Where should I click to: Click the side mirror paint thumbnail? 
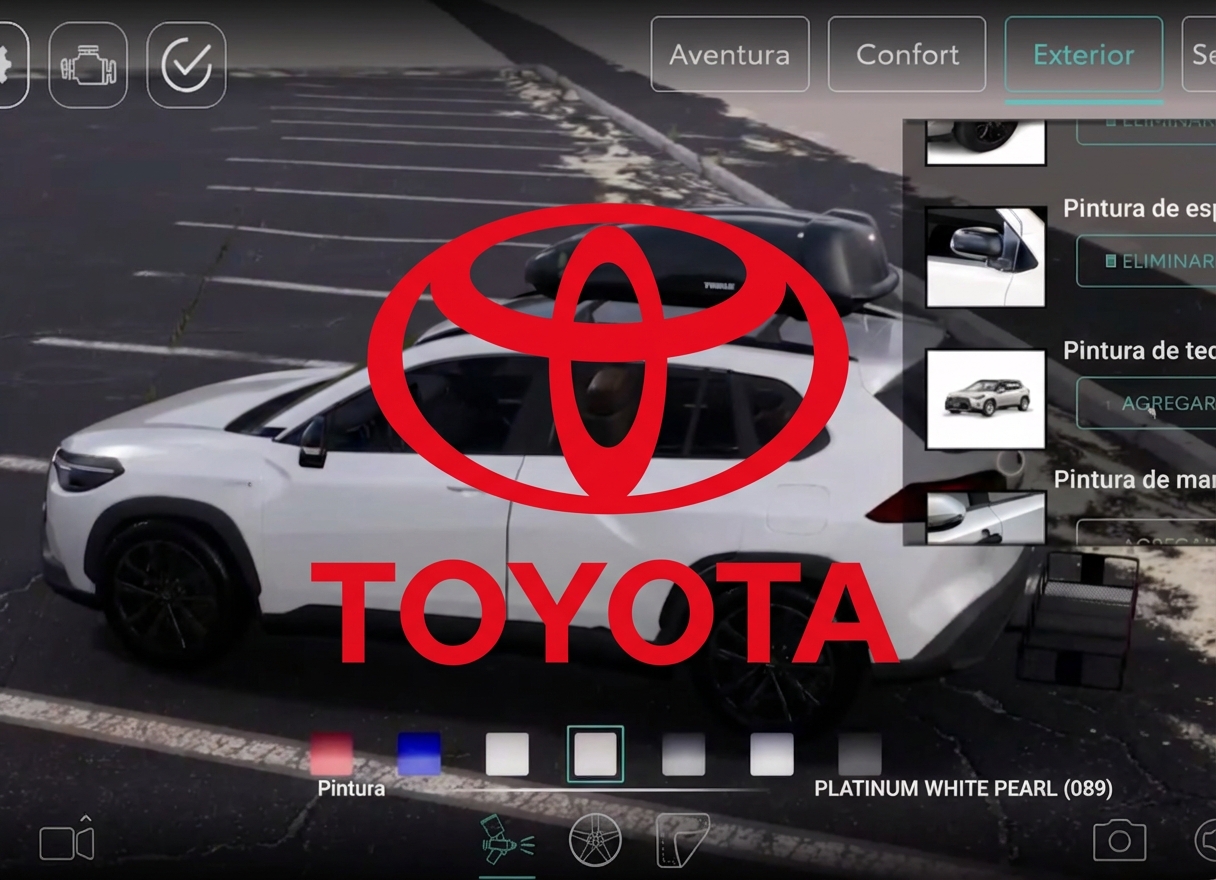tap(985, 257)
